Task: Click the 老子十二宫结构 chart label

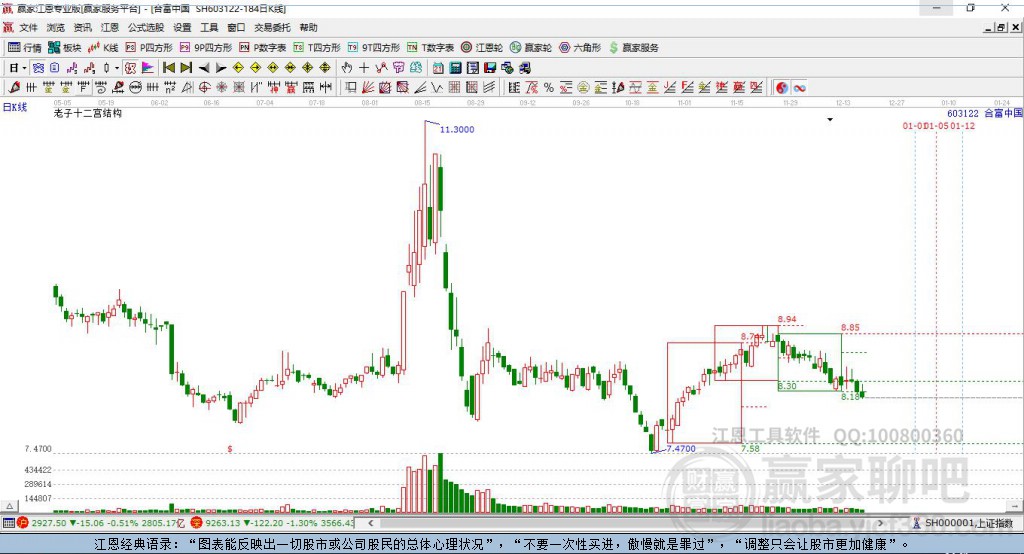Action: [x=88, y=113]
